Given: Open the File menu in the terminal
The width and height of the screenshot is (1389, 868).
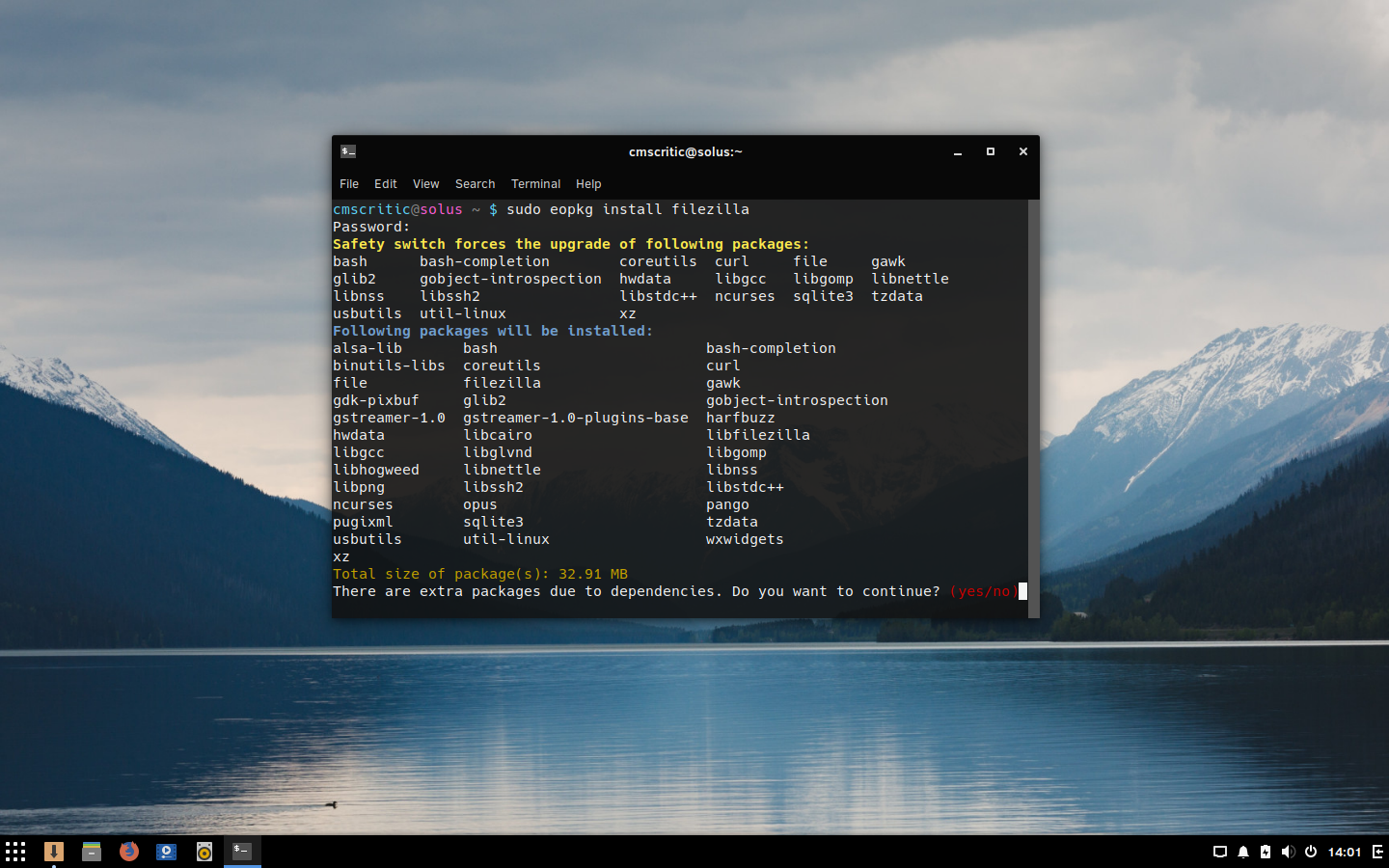Looking at the screenshot, I should point(349,184).
